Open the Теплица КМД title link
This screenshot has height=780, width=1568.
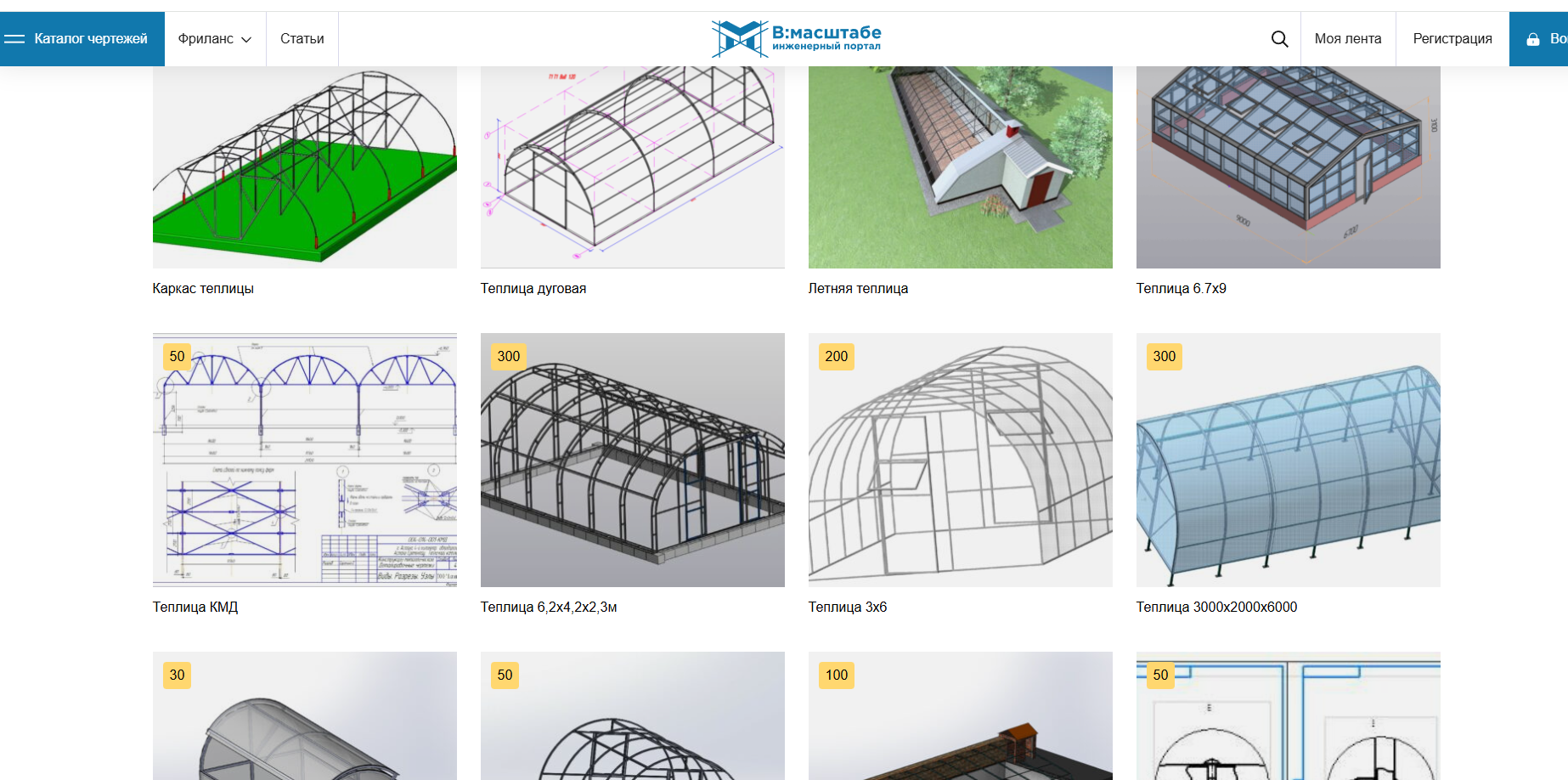coord(195,608)
